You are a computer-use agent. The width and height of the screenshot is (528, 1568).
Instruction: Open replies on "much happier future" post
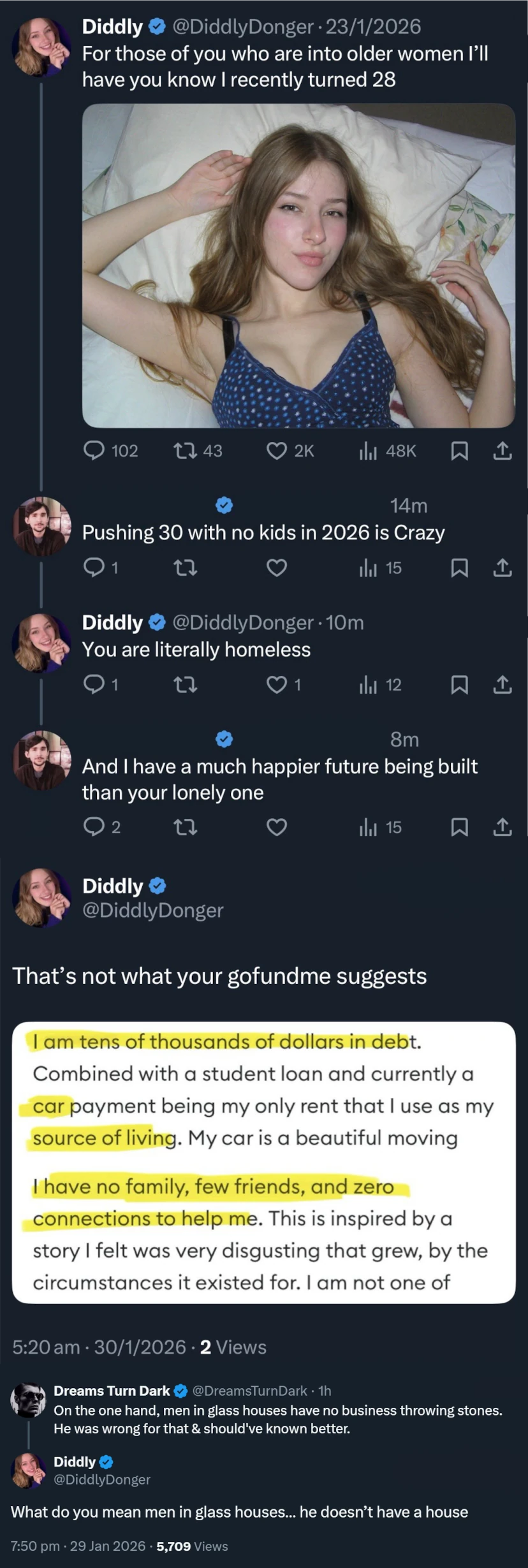[x=94, y=827]
